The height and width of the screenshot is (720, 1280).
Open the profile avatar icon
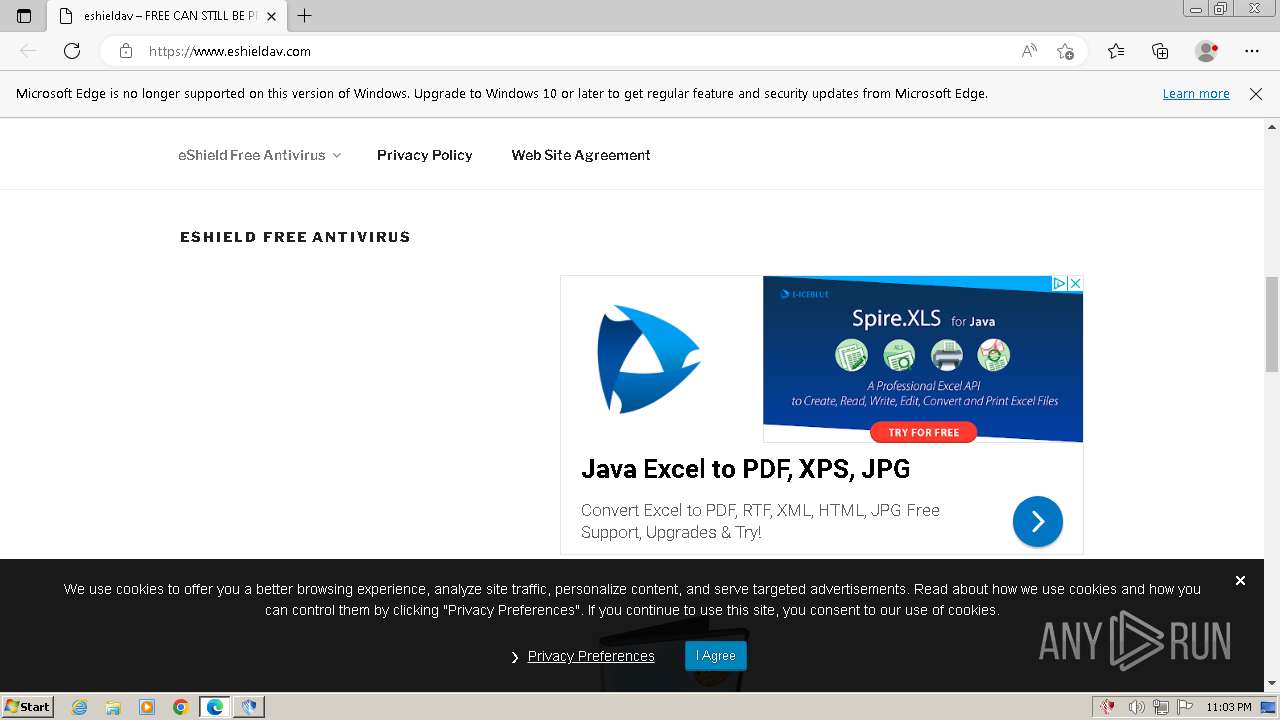1207,51
